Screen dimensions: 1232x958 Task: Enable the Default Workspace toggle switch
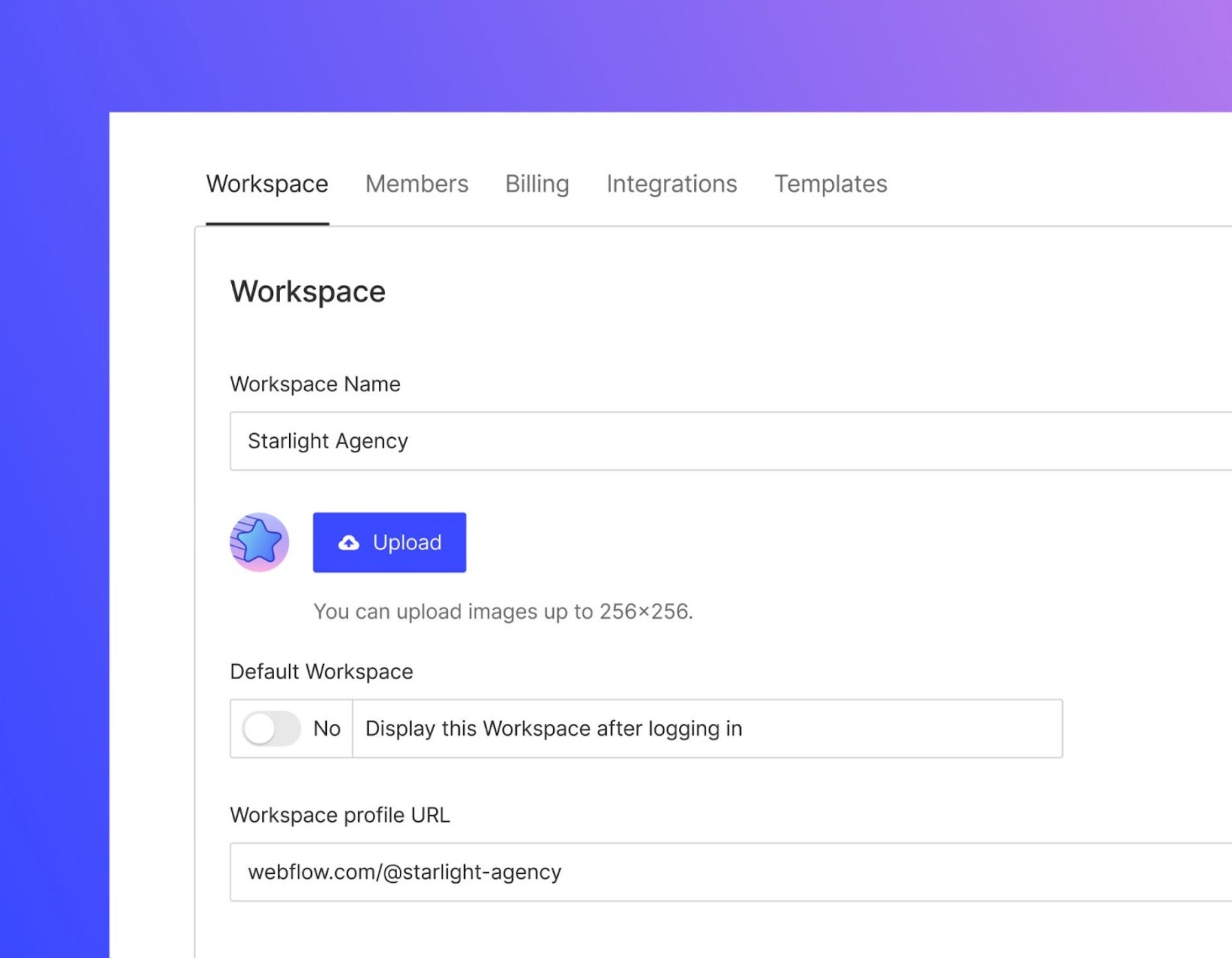pos(272,728)
